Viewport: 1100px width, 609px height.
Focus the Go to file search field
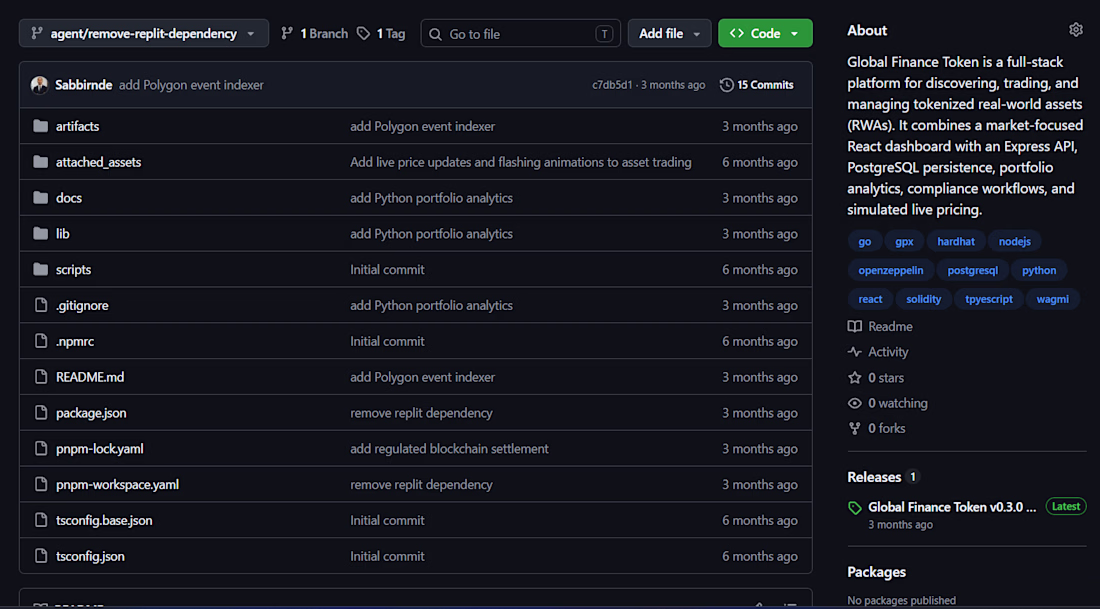tap(521, 33)
